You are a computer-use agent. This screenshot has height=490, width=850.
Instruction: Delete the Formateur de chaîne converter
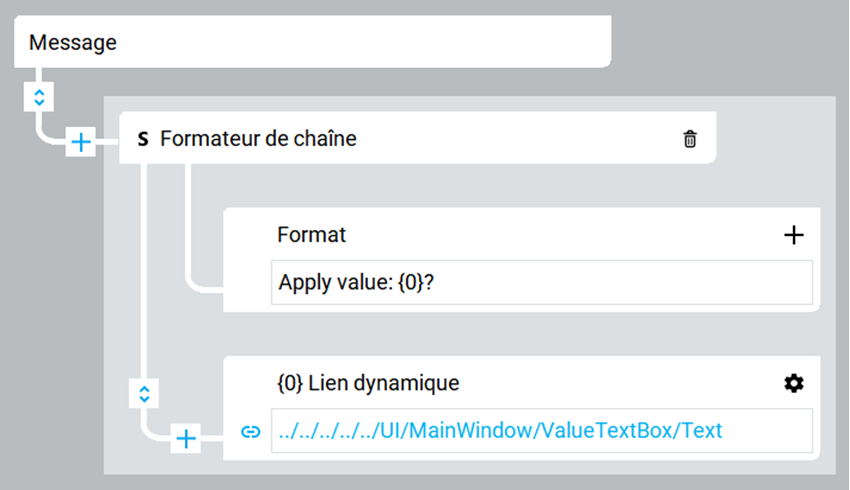point(689,140)
